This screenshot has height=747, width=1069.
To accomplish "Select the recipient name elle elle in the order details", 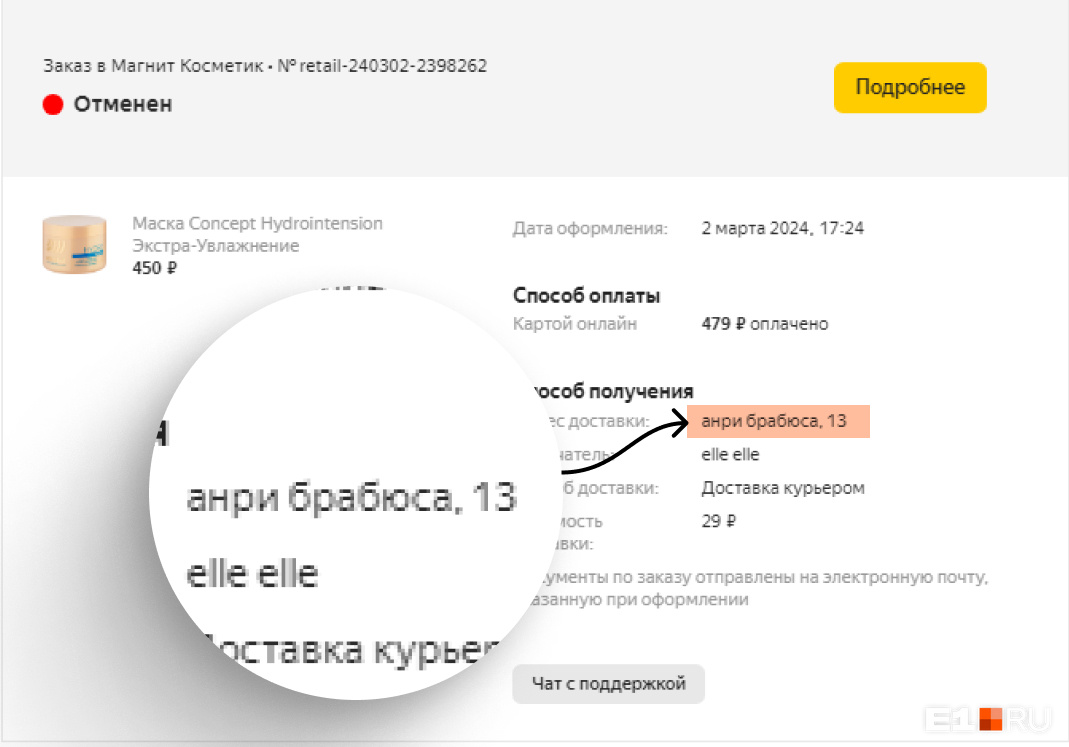I will coord(730,454).
